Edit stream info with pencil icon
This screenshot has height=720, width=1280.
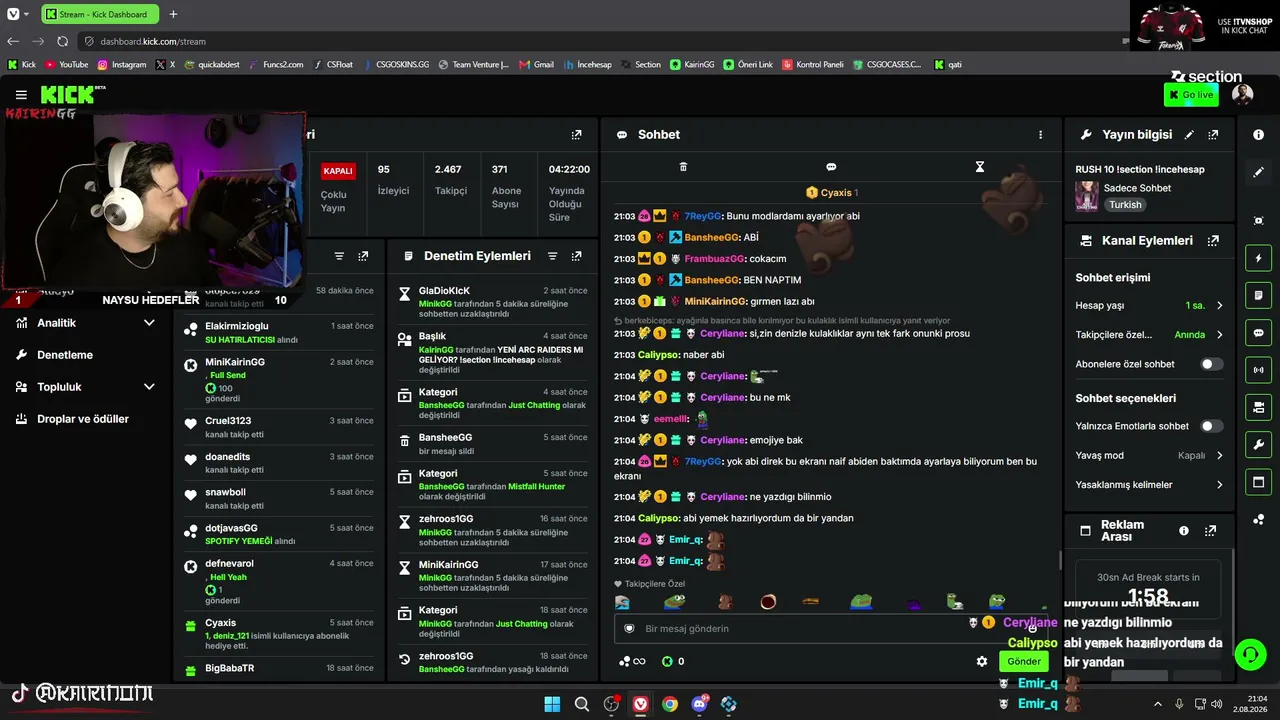pyautogui.click(x=1189, y=135)
